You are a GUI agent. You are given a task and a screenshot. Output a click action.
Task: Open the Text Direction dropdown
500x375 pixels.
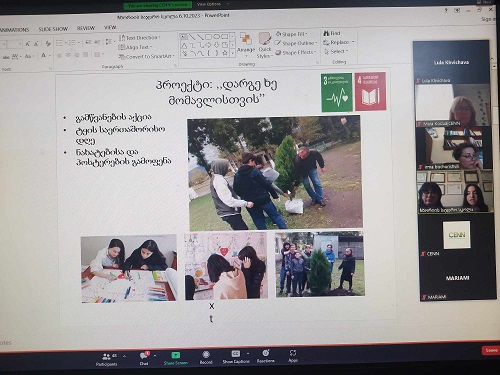click(x=140, y=38)
